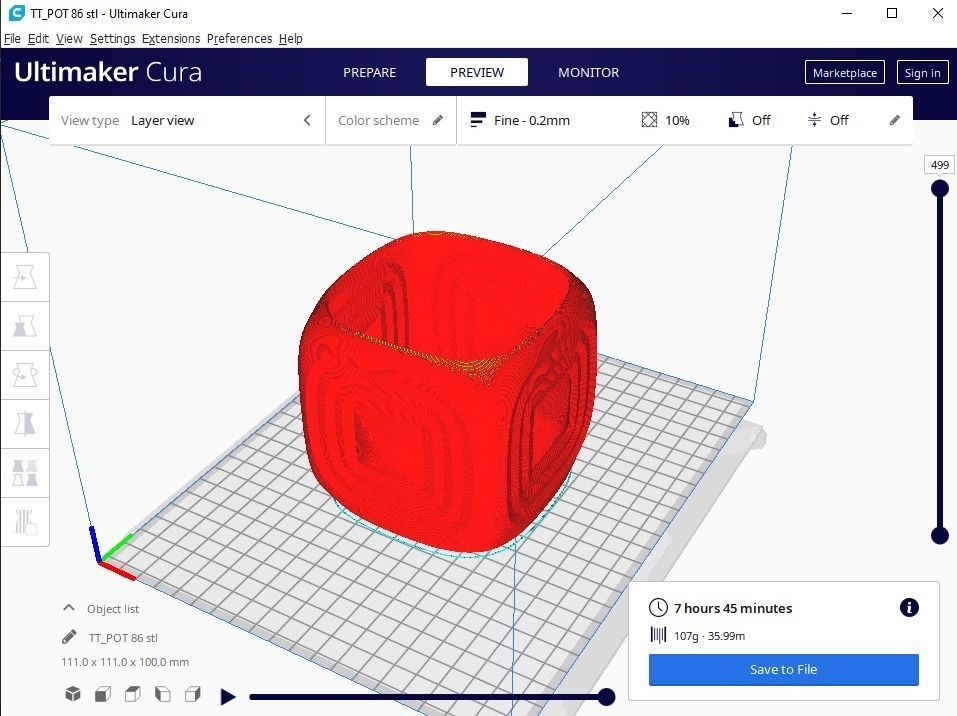Image resolution: width=957 pixels, height=716 pixels.
Task: Click the path simulation slider handle
Action: (x=606, y=696)
